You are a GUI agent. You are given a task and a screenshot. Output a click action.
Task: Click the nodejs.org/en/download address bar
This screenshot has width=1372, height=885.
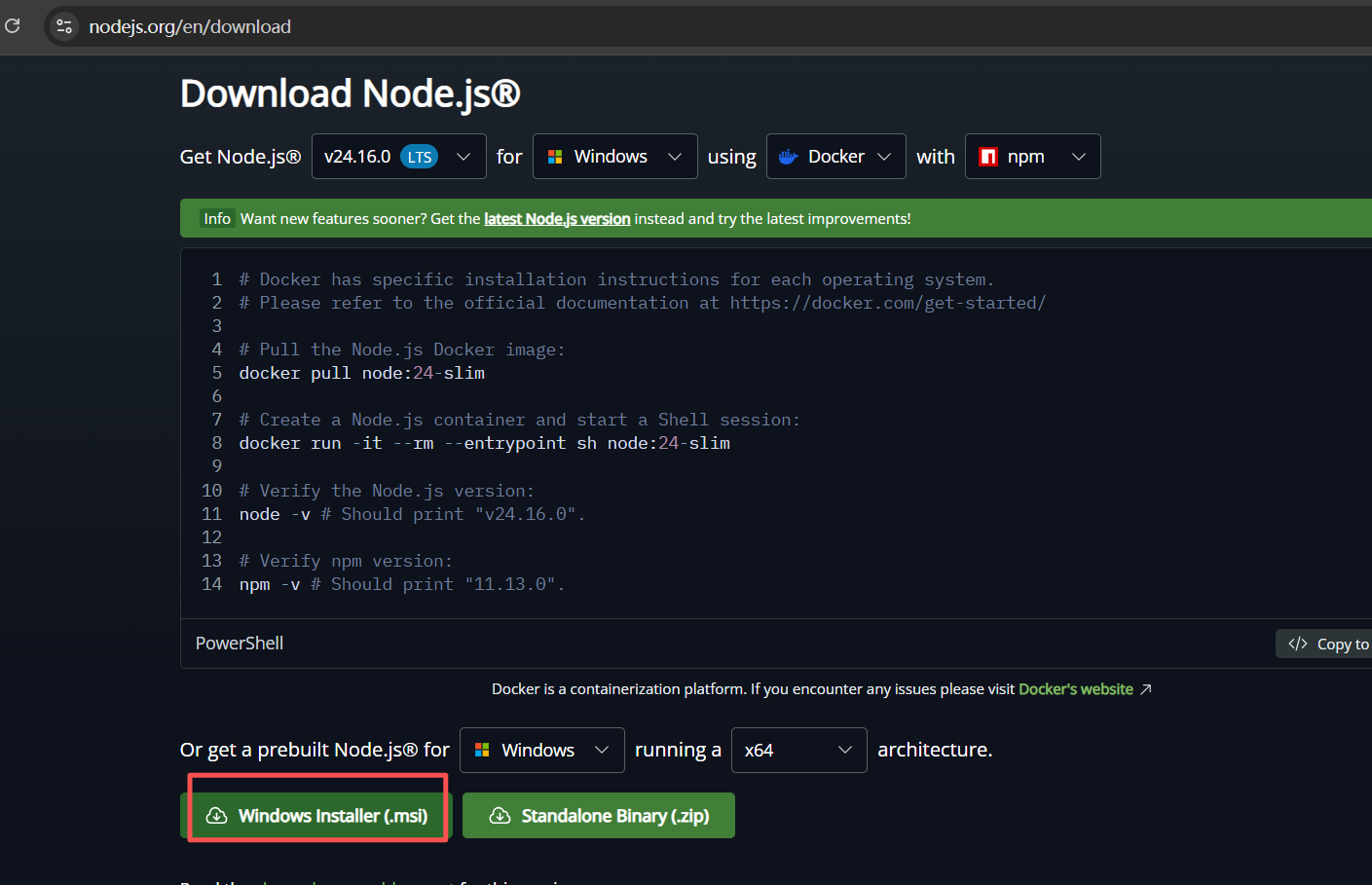coord(190,26)
